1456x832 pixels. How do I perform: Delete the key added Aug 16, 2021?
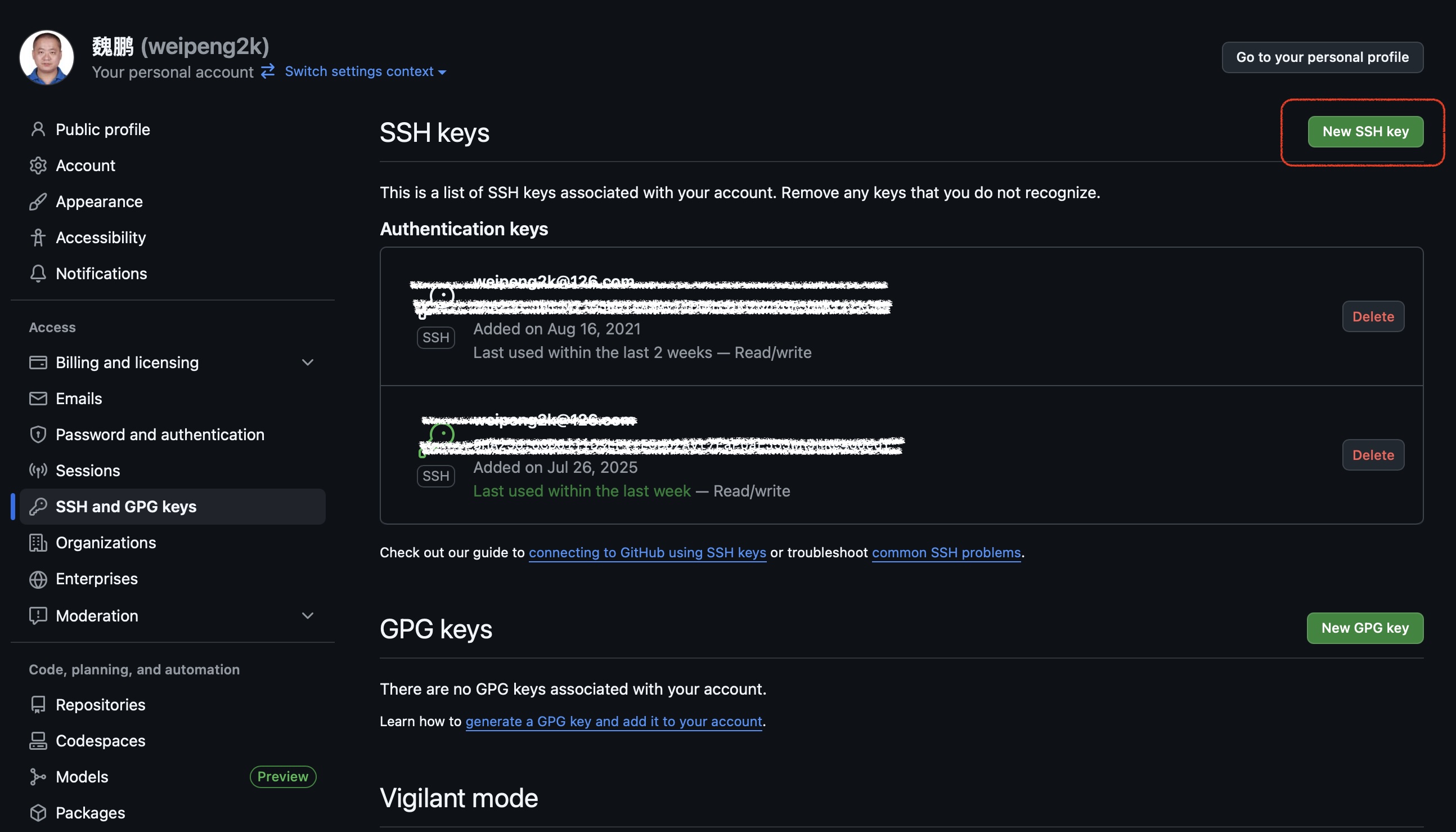(x=1373, y=316)
